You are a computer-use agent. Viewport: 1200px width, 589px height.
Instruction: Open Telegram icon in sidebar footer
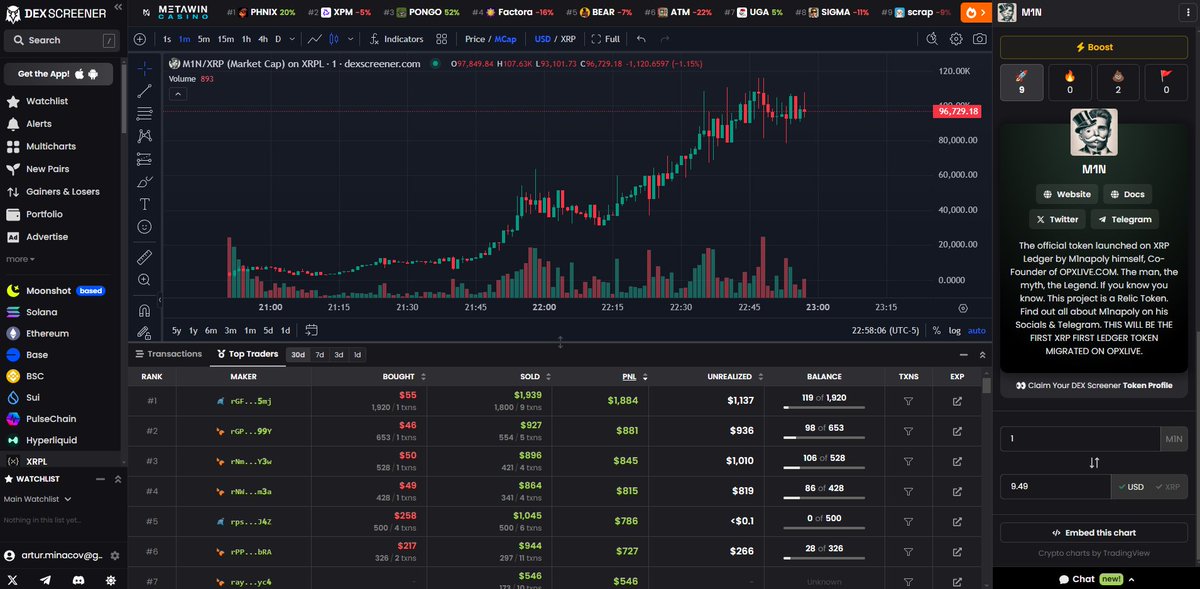[45, 579]
